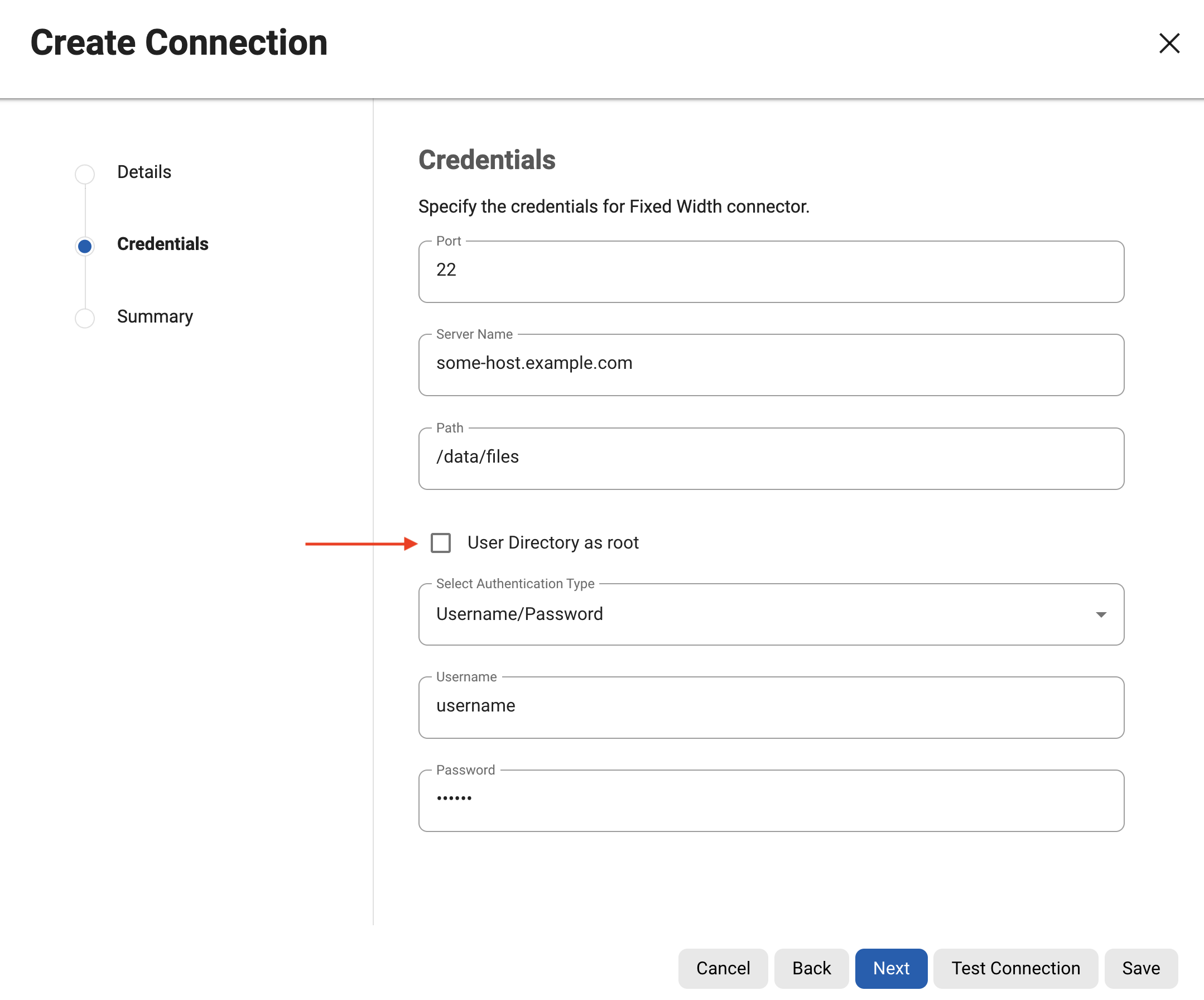Viewport: 1204px width, 1000px height.
Task: Edit the Path input field
Action: 770,458
